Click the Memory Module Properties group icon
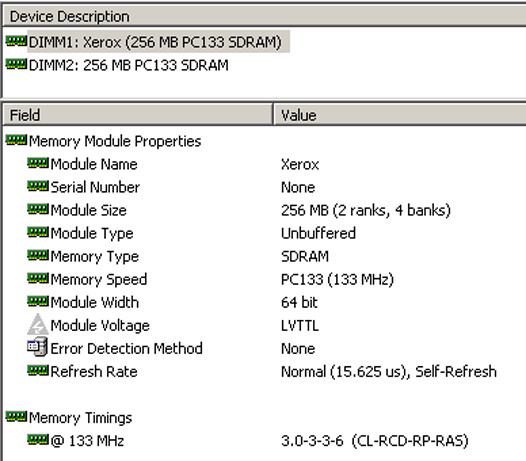526x461 pixels. point(16,140)
